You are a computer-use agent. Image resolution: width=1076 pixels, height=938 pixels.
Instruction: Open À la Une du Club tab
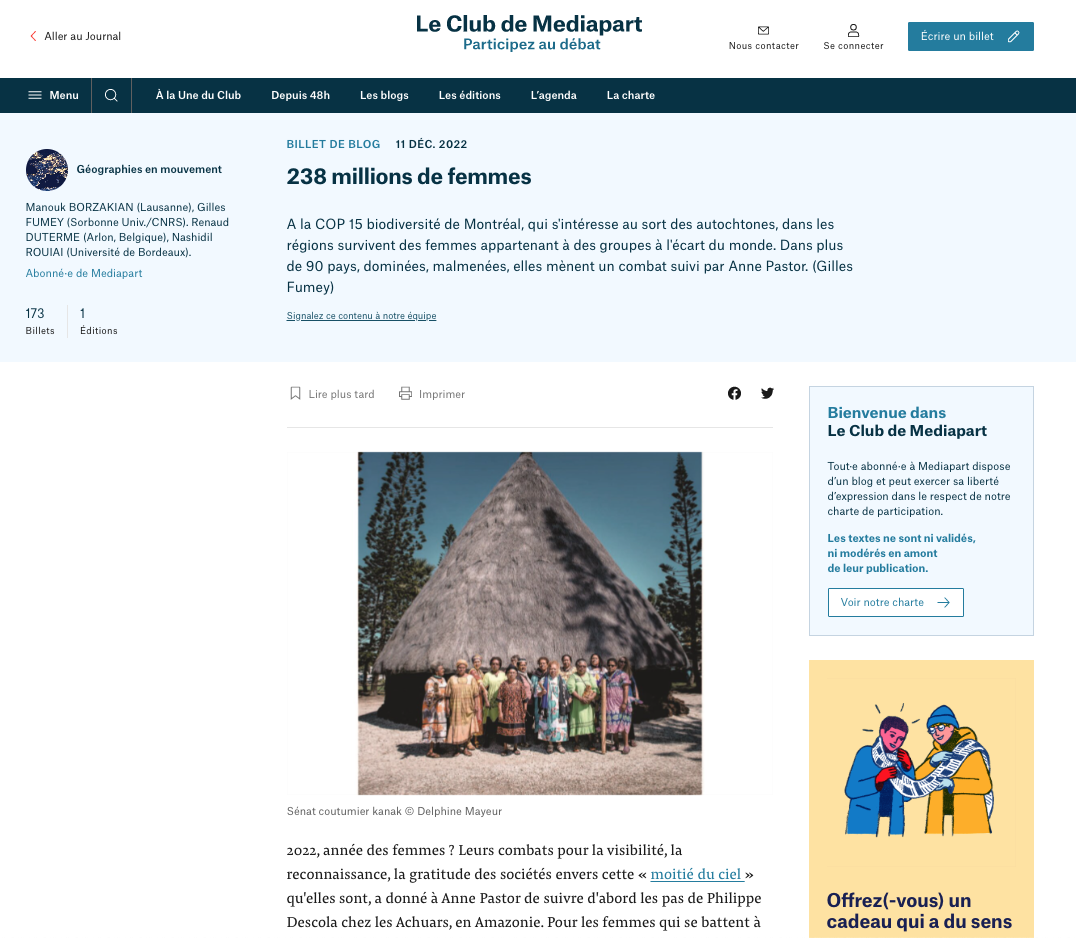click(198, 95)
